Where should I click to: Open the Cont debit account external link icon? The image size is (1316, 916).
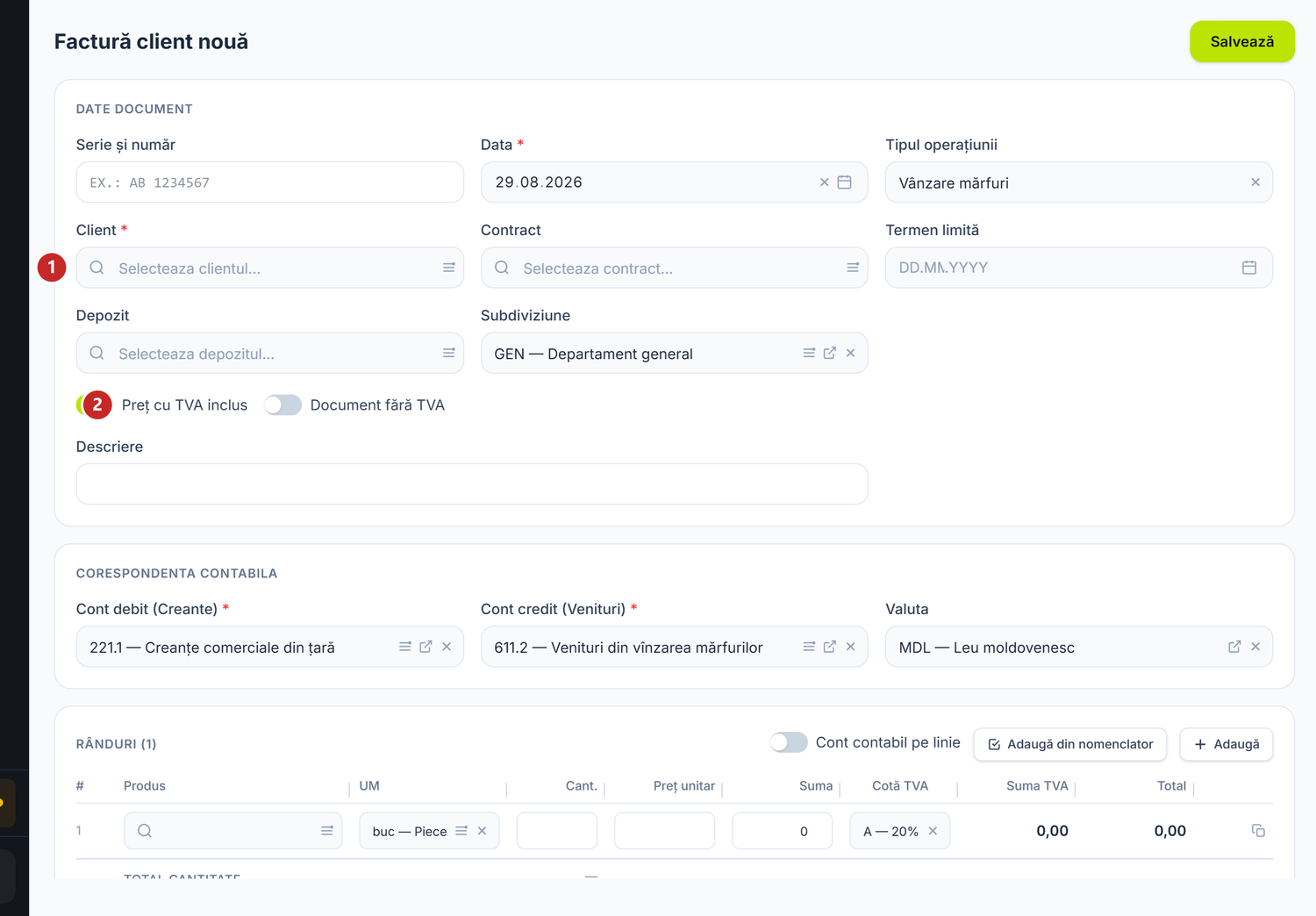pyautogui.click(x=426, y=647)
